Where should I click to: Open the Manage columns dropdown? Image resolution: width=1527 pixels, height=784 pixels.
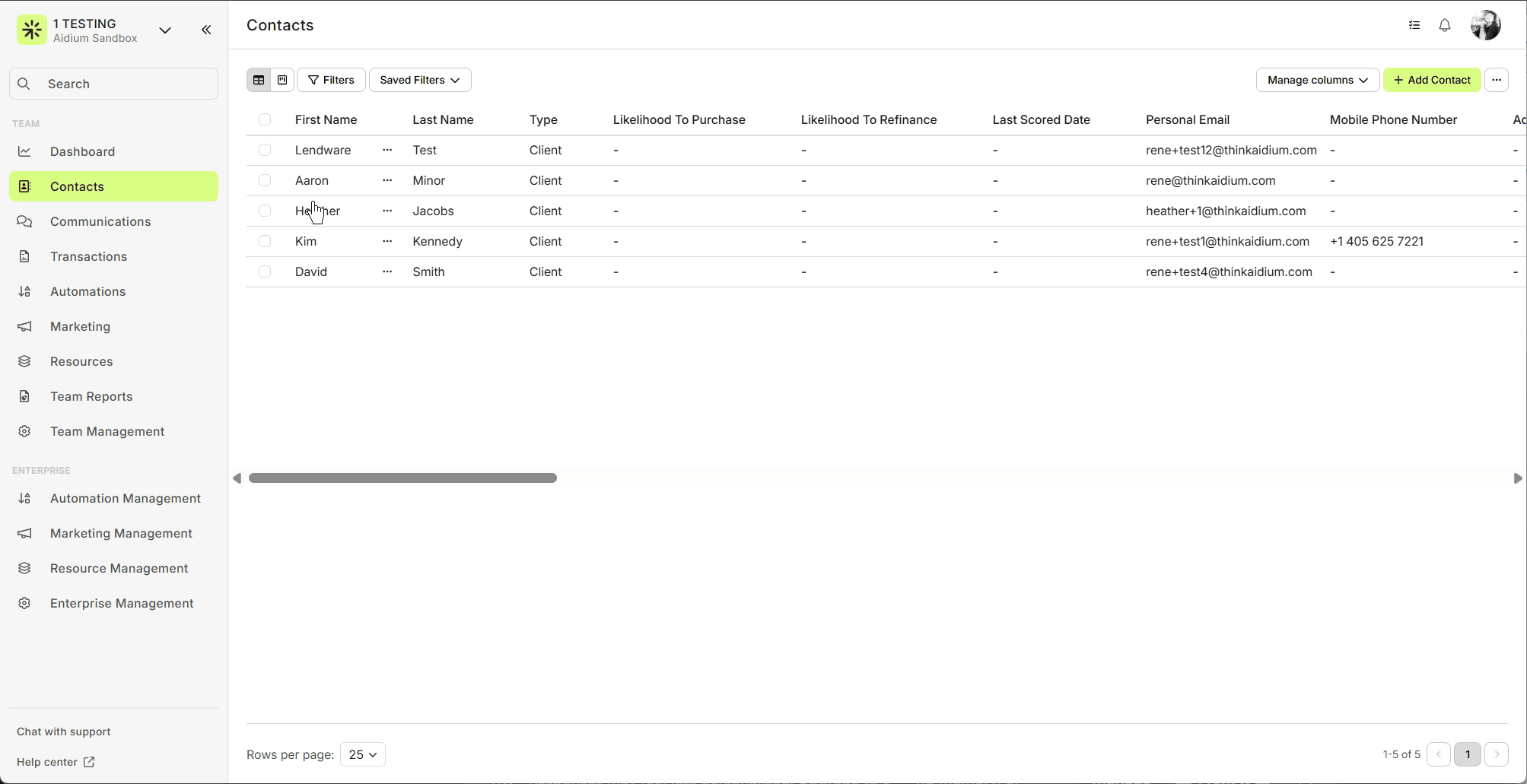click(1317, 80)
